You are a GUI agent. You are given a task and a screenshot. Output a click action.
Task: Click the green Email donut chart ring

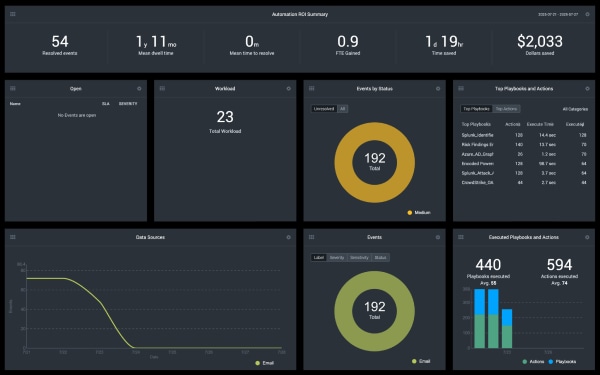(375, 281)
